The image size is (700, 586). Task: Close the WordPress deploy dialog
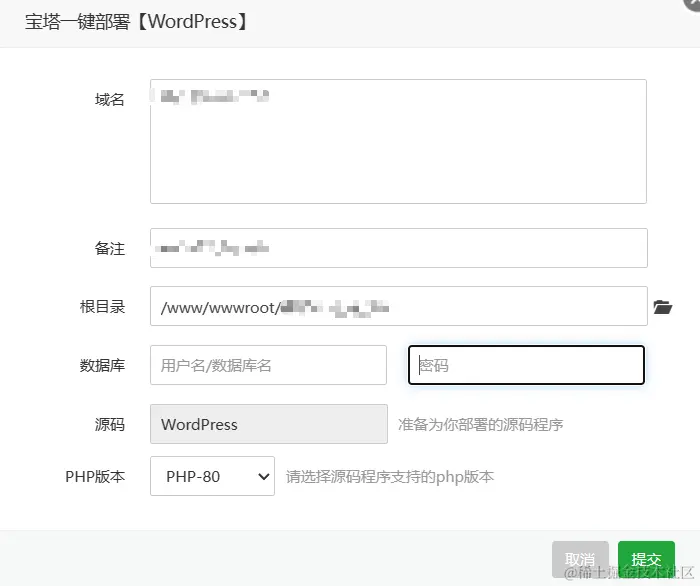pos(693,4)
